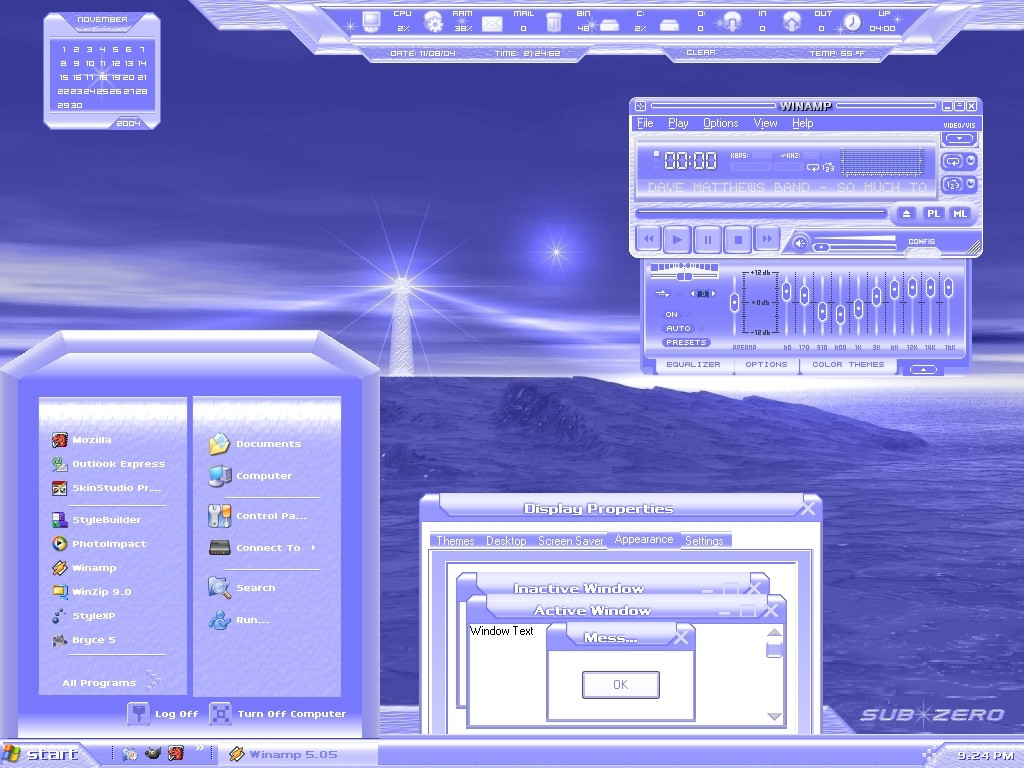This screenshot has height=768, width=1024.
Task: Mute Winamp using the speaker icon
Action: coord(800,244)
